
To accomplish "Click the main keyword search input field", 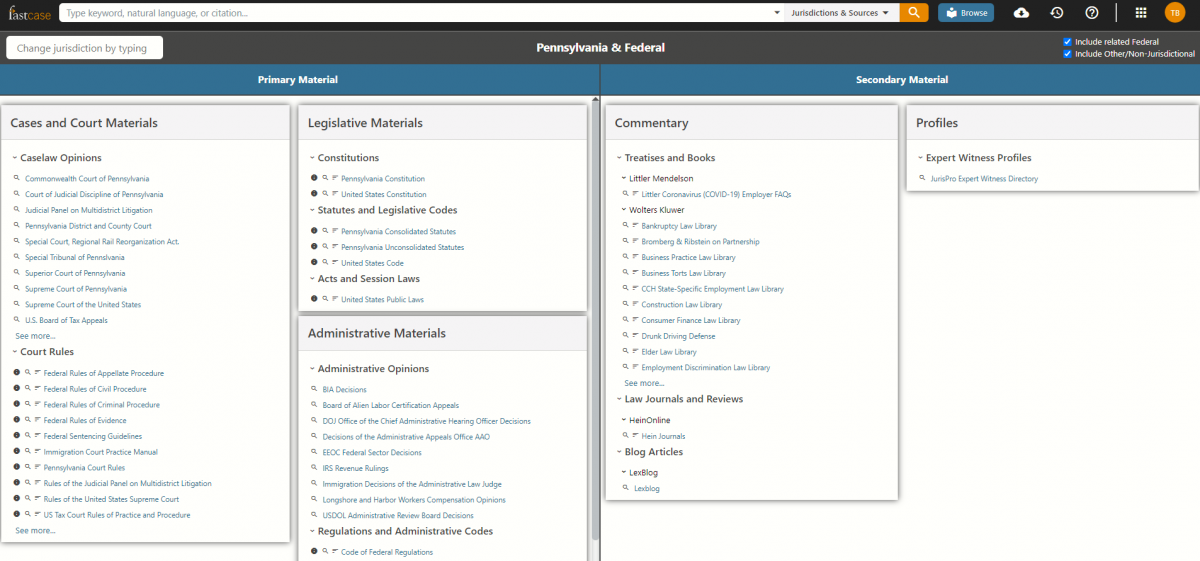I will click(416, 13).
